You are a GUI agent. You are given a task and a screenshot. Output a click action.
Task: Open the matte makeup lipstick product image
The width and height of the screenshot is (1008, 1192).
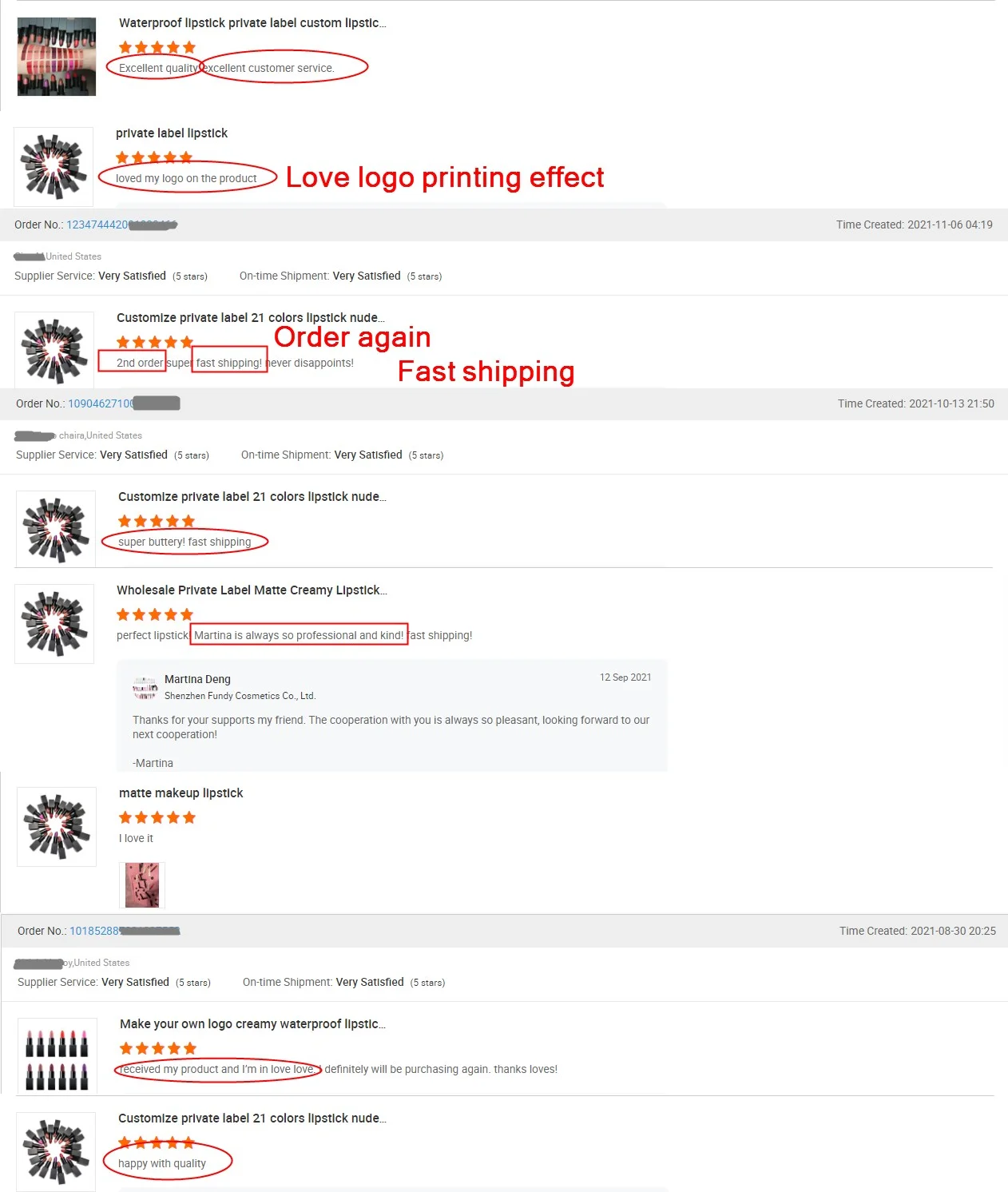(57, 827)
